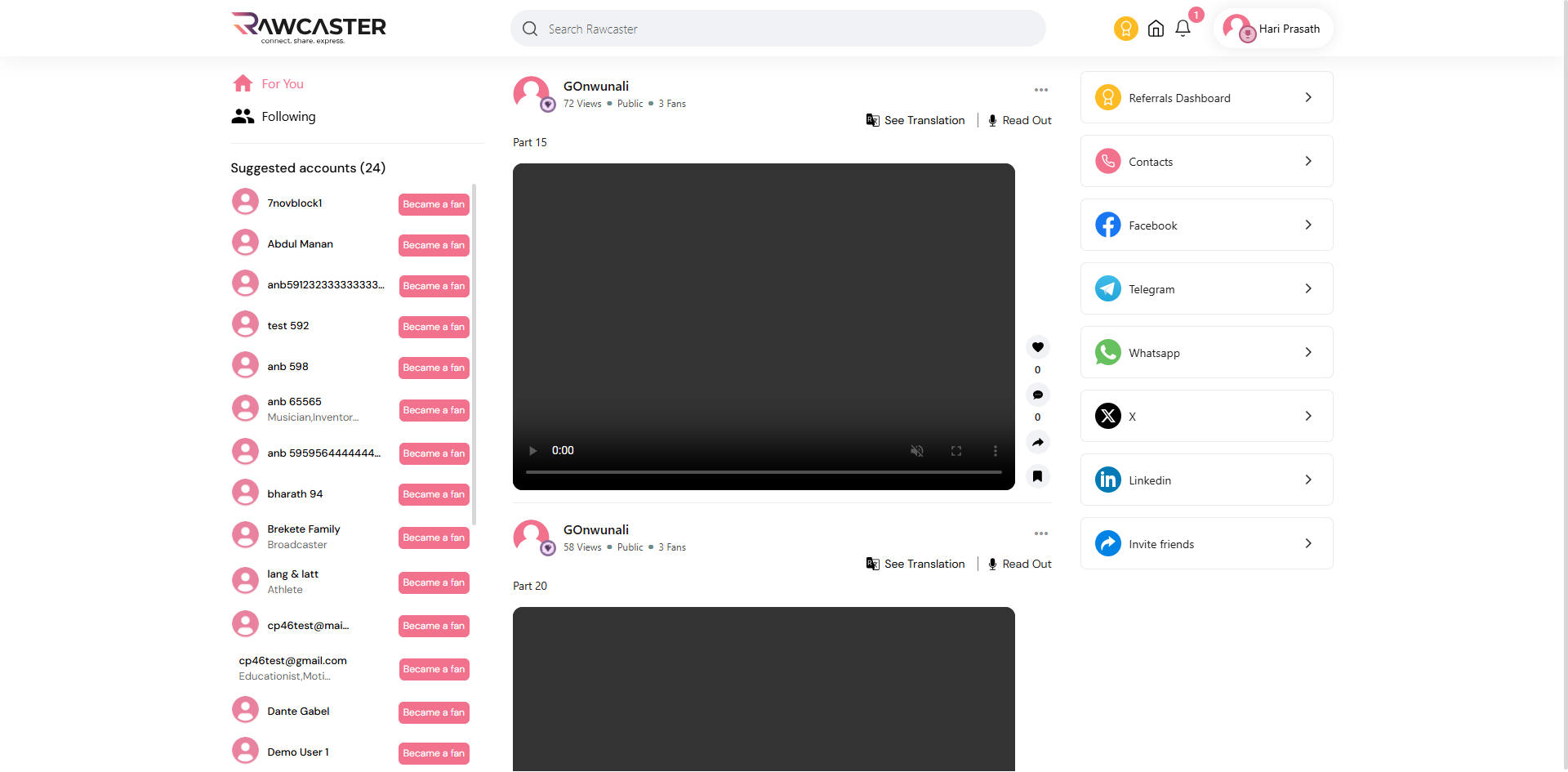The height and width of the screenshot is (772, 1568).
Task: Open the Part 15 post three-dot options menu
Action: (1040, 90)
